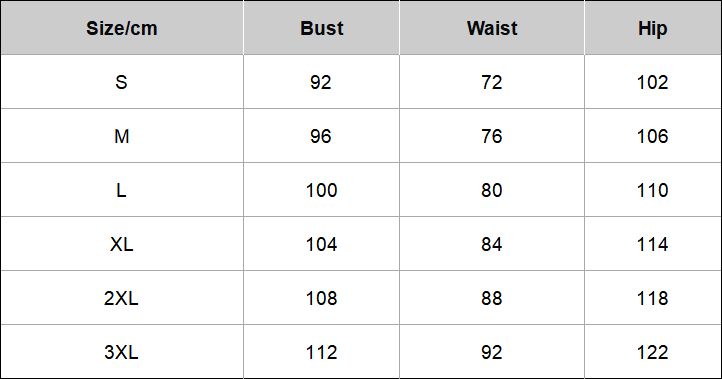Viewport: 722px width, 379px height.
Task: Click waist value 84 for size XL
Action: pyautogui.click(x=492, y=244)
